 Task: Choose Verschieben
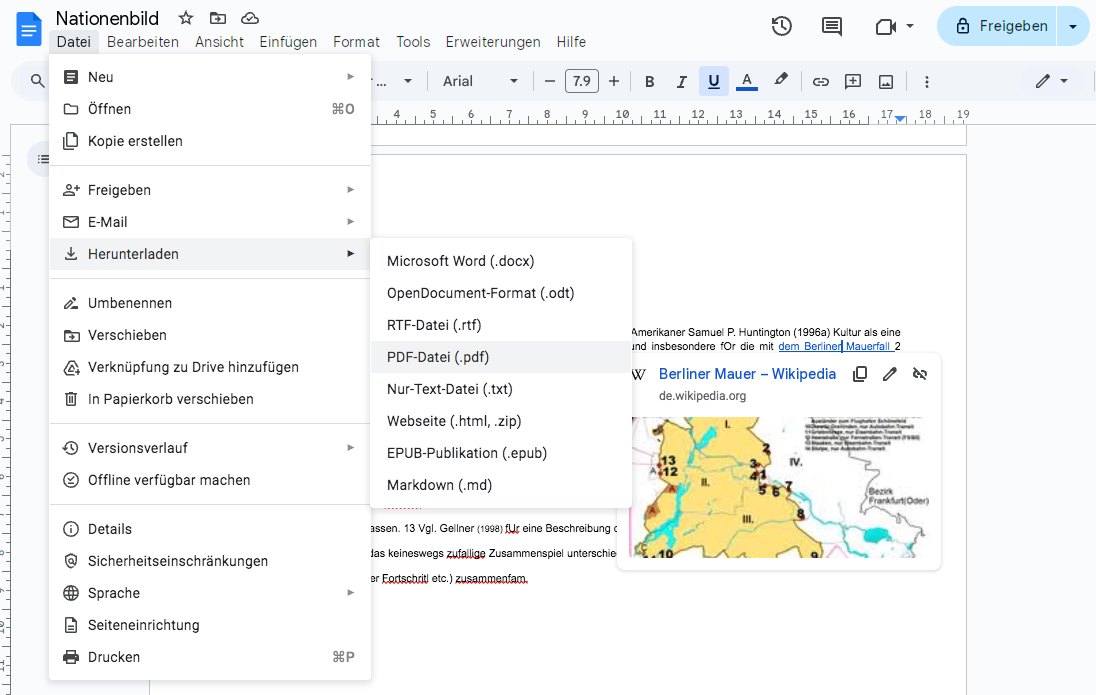(210, 336)
